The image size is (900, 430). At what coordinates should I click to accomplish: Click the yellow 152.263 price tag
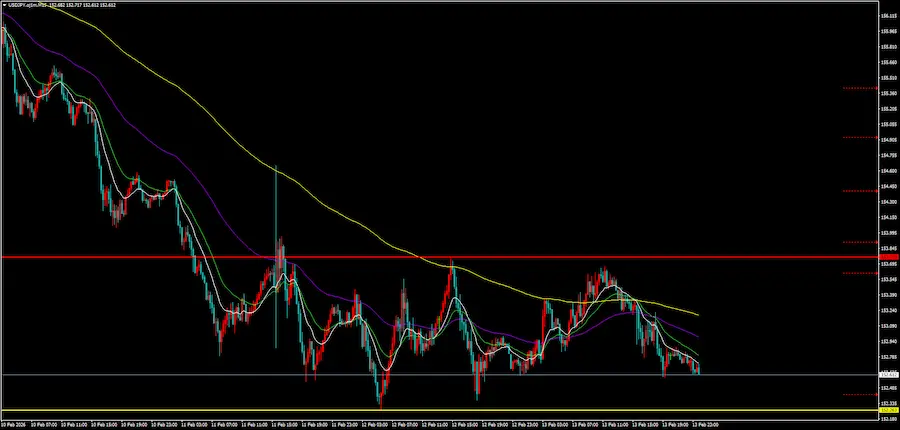coord(886,410)
